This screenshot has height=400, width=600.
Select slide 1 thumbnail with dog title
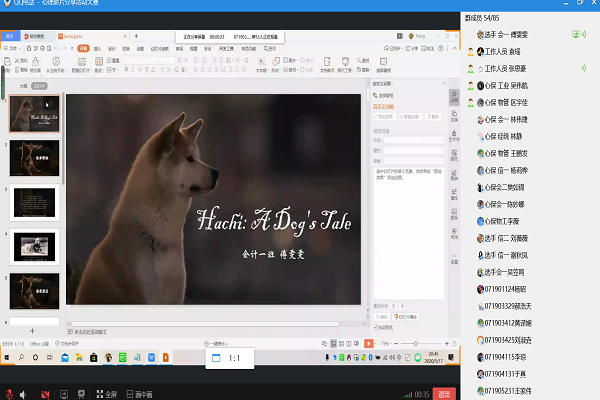pyautogui.click(x=34, y=114)
